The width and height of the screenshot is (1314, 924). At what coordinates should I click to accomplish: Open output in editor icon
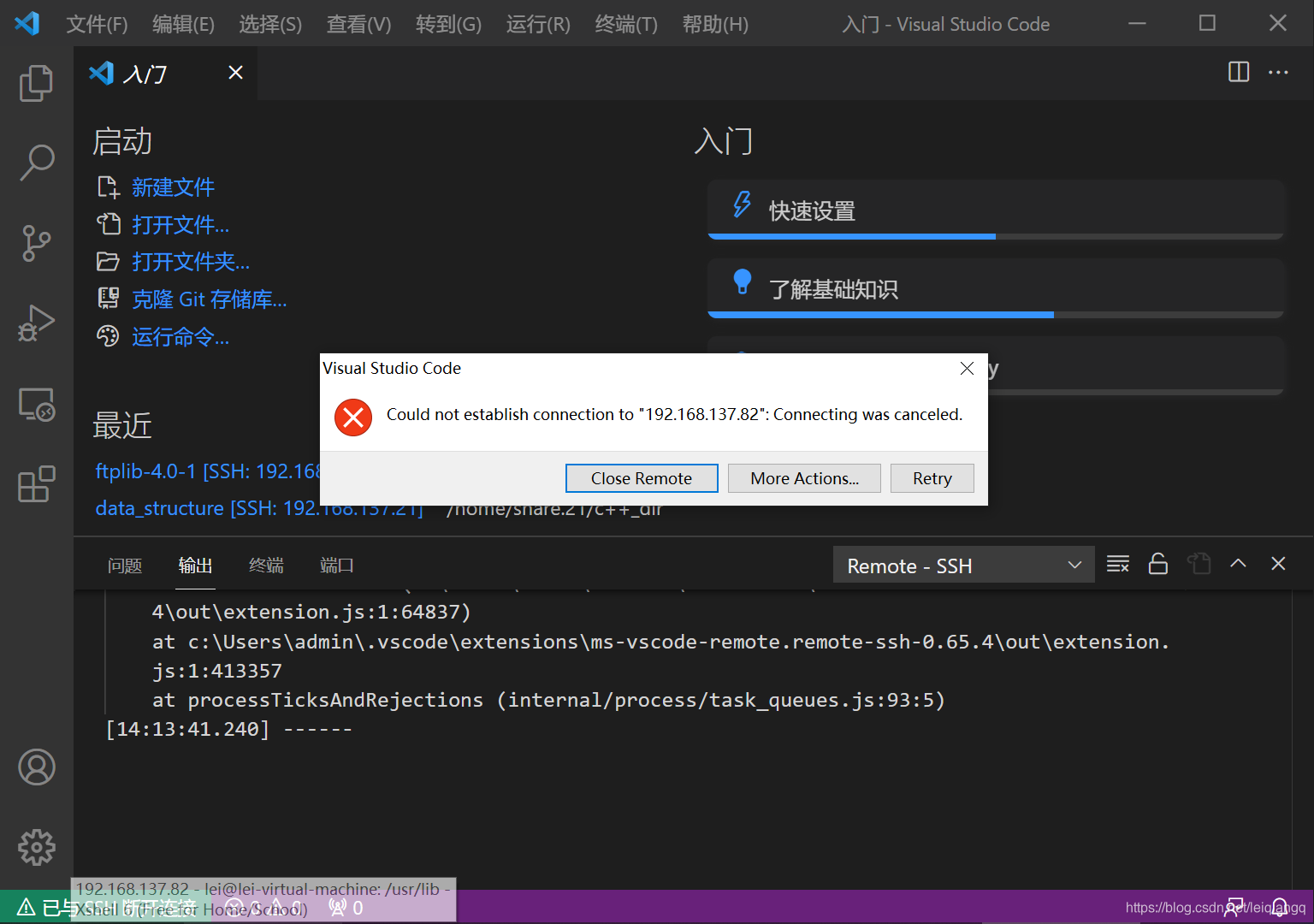[1199, 564]
